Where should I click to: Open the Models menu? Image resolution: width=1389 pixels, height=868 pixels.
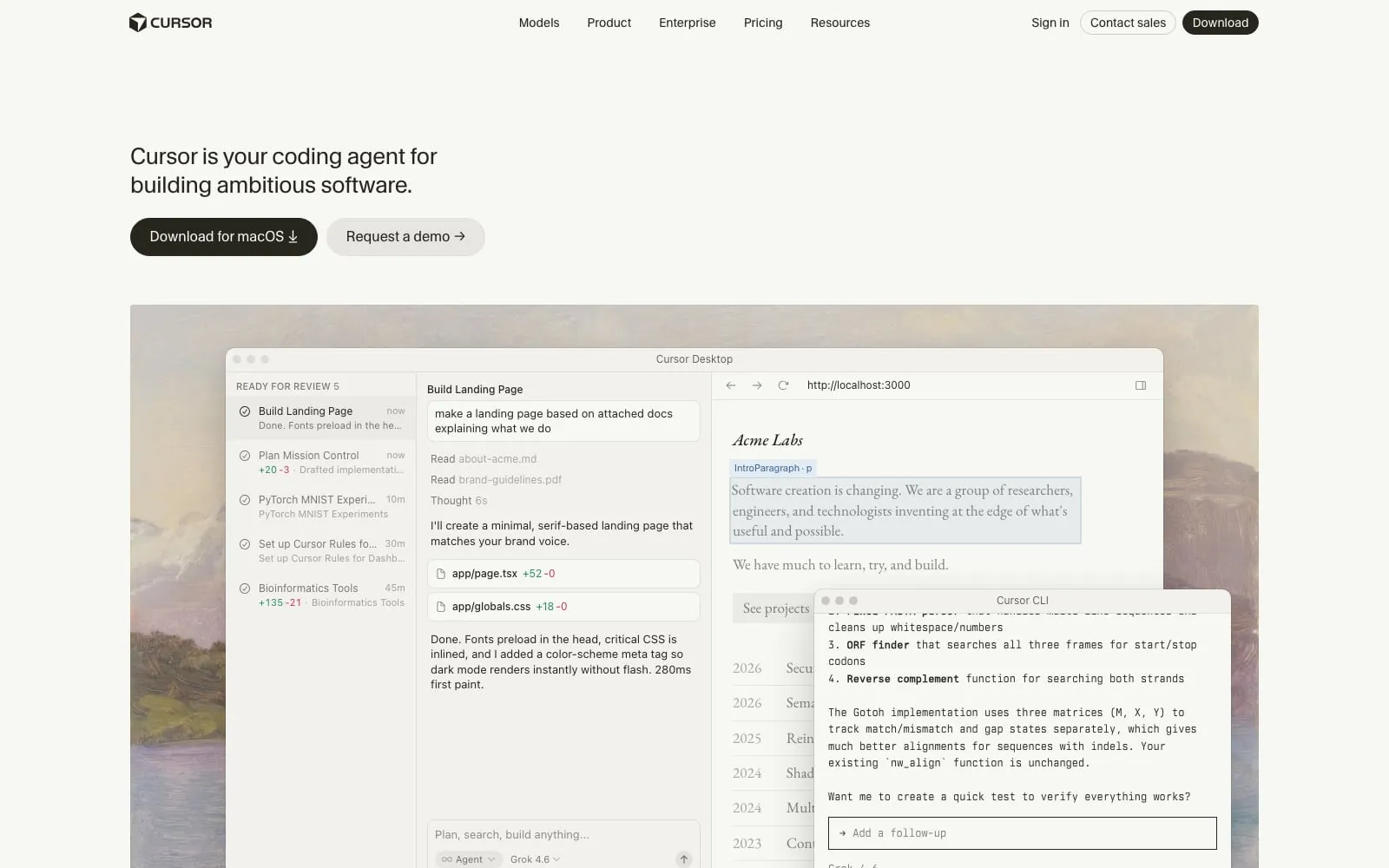click(x=539, y=23)
